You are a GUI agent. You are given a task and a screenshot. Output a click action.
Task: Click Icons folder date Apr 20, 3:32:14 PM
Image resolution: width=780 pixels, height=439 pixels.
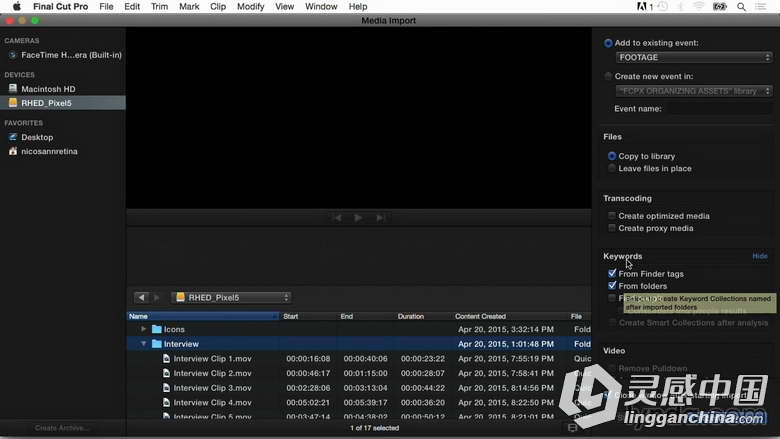tap(506, 329)
